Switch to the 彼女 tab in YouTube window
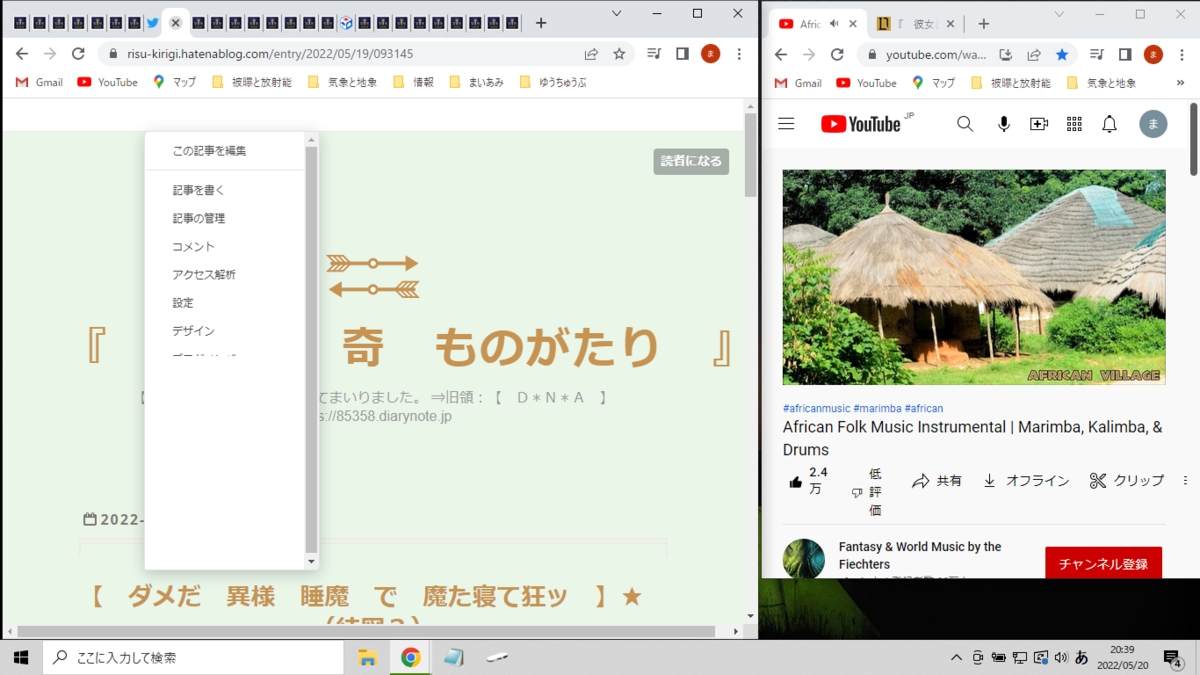This screenshot has height=675, width=1200. coord(918,24)
